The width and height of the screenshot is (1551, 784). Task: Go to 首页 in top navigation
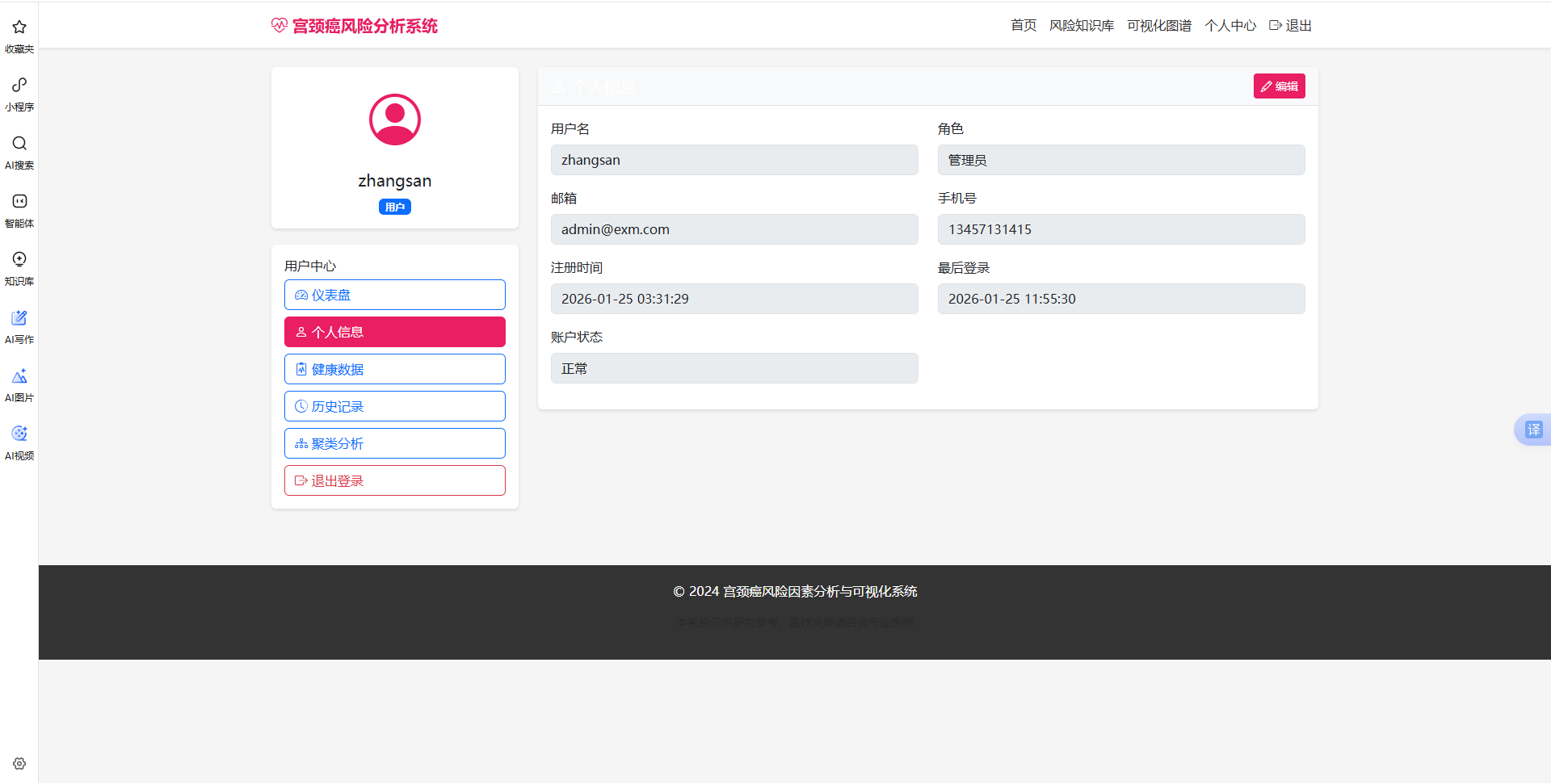point(1023,26)
